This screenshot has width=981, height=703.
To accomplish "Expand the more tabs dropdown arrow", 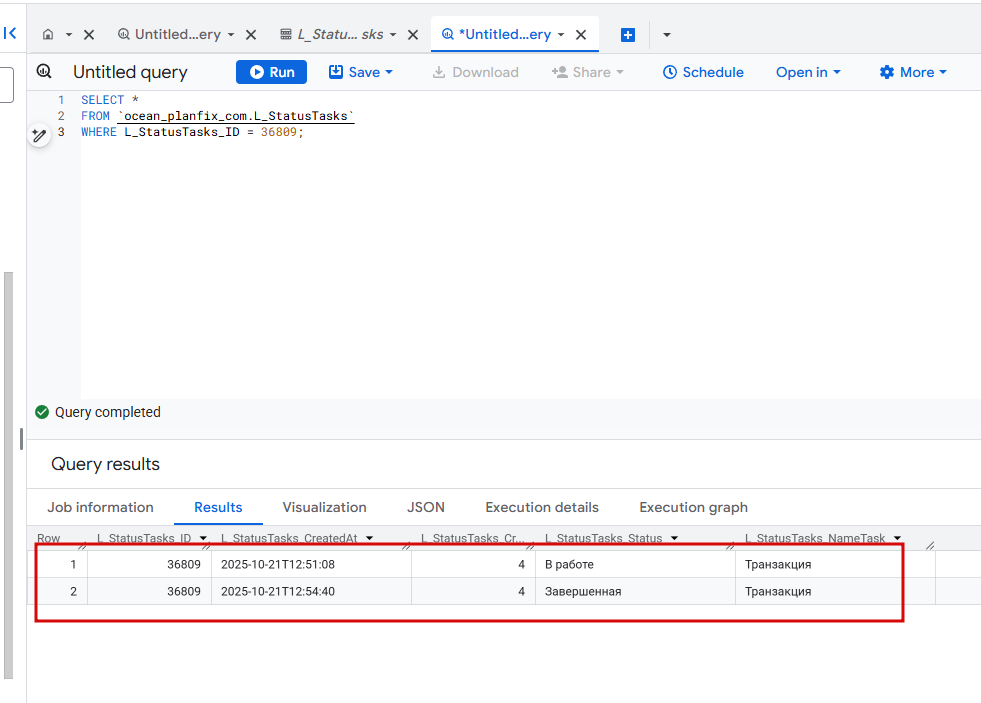I will point(667,35).
